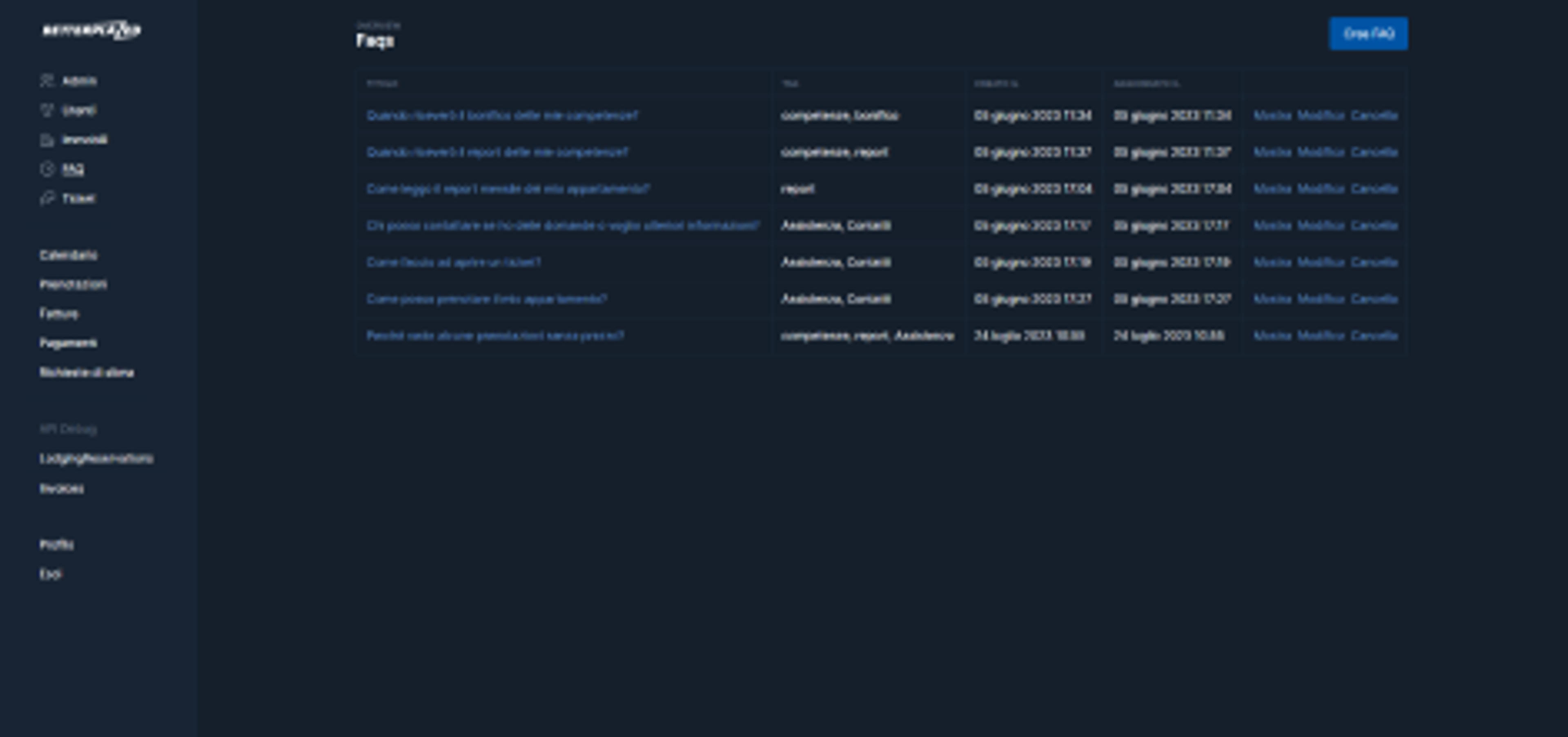This screenshot has width=1568, height=737.
Task: Click Mostra in the 'competenze, report' row
Action: pos(1273,152)
